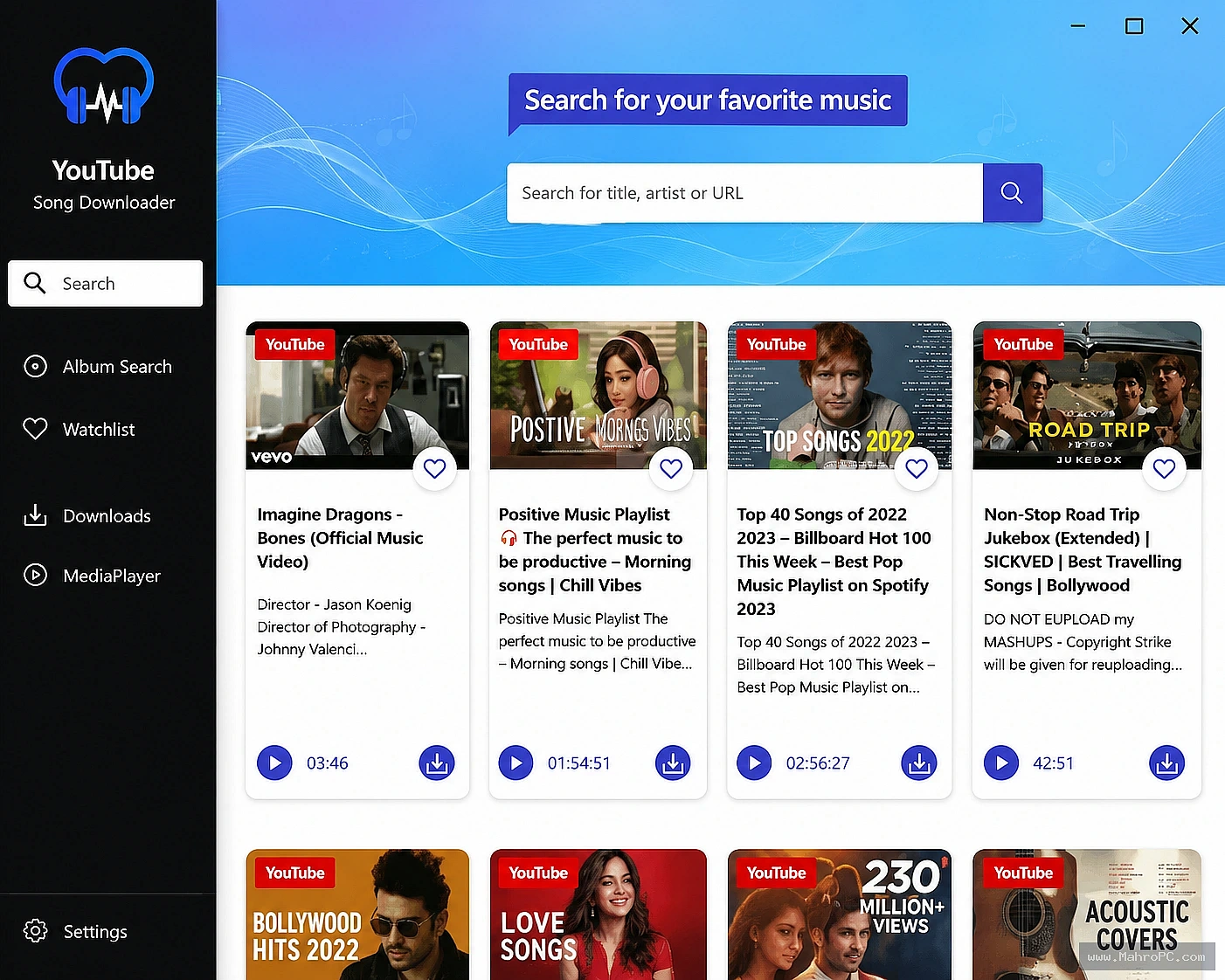Open the Positive Morning Vibes thumbnail
The image size is (1225, 980).
(599, 396)
